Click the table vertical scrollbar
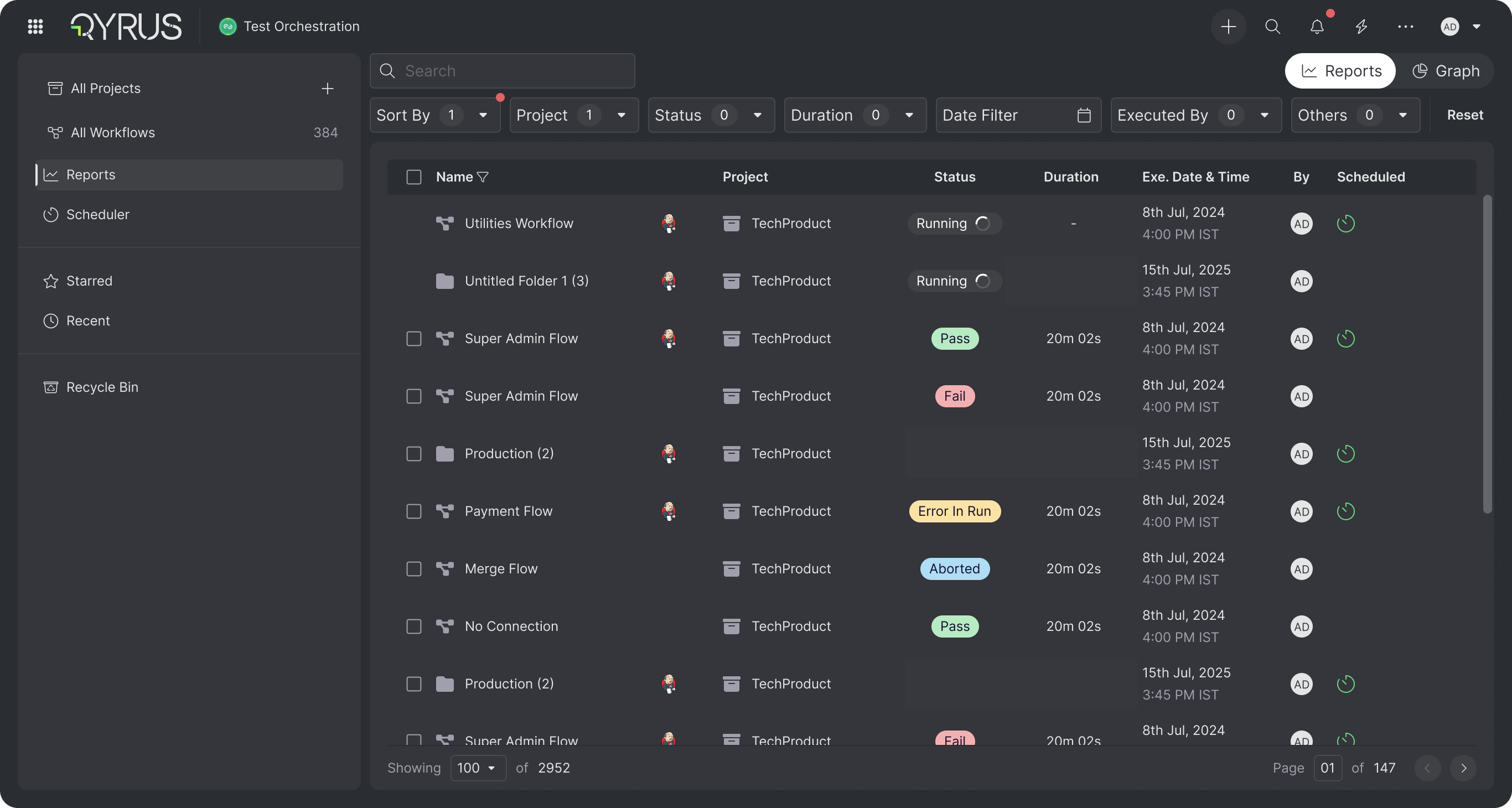The height and width of the screenshot is (808, 1512). click(1487, 354)
